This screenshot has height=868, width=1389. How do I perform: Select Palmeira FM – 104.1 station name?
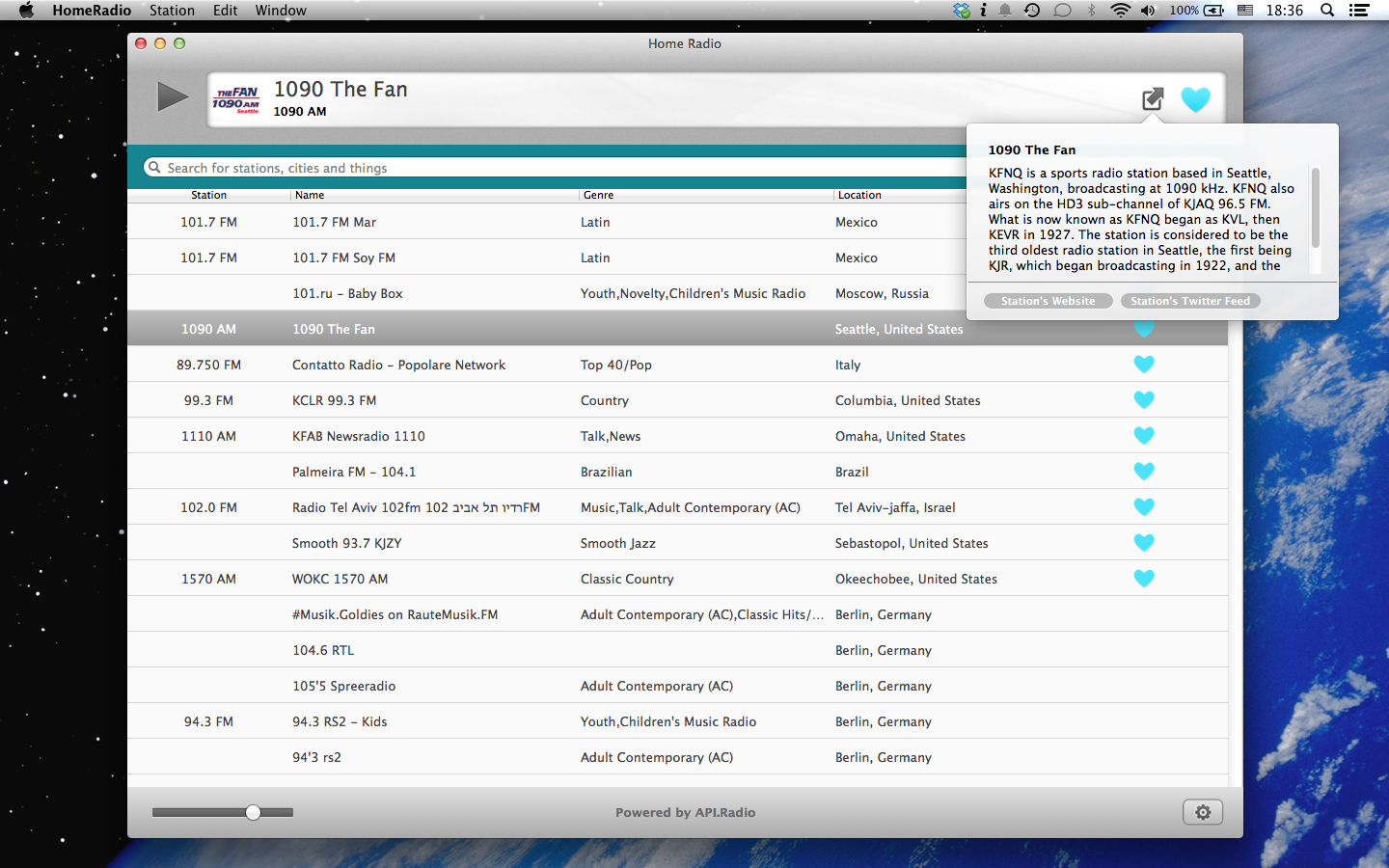coord(354,472)
